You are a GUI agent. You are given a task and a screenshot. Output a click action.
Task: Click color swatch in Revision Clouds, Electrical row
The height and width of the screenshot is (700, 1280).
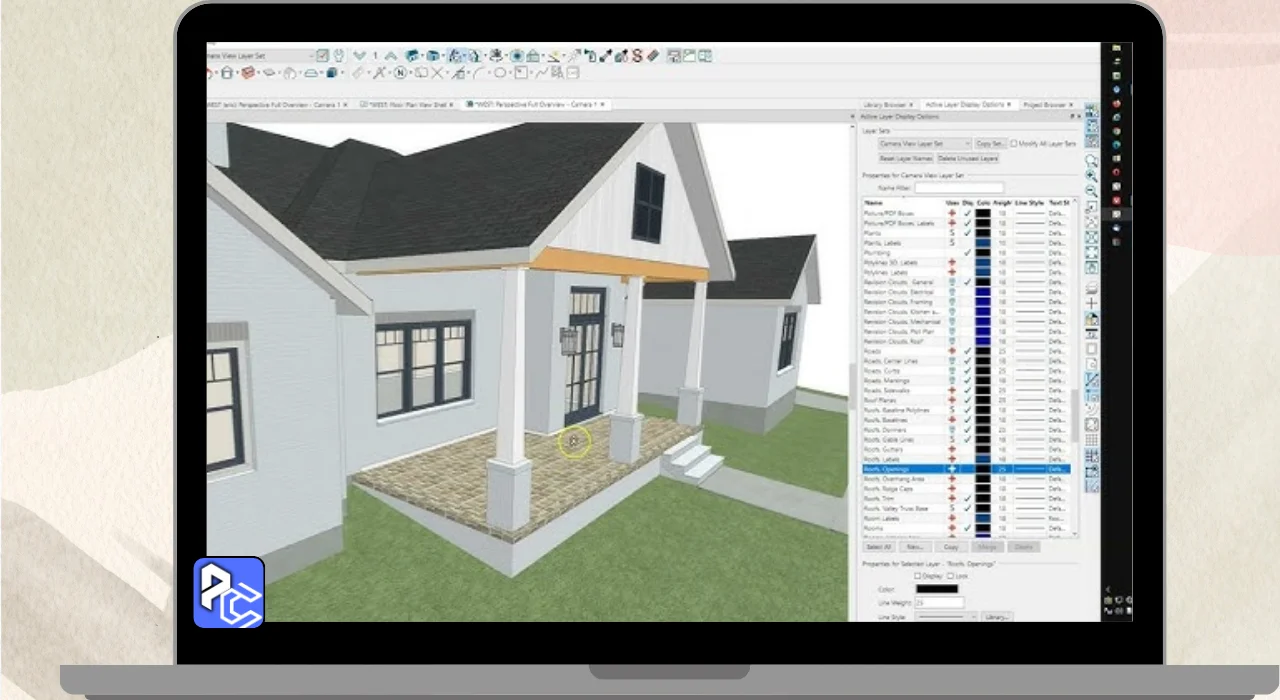(983, 292)
